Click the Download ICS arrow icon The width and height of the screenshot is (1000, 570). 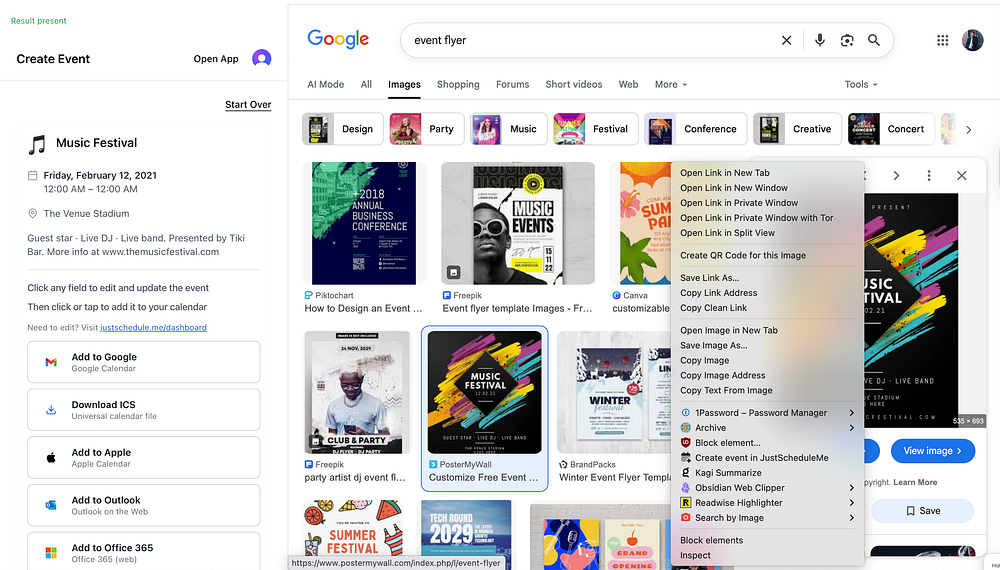[51, 410]
